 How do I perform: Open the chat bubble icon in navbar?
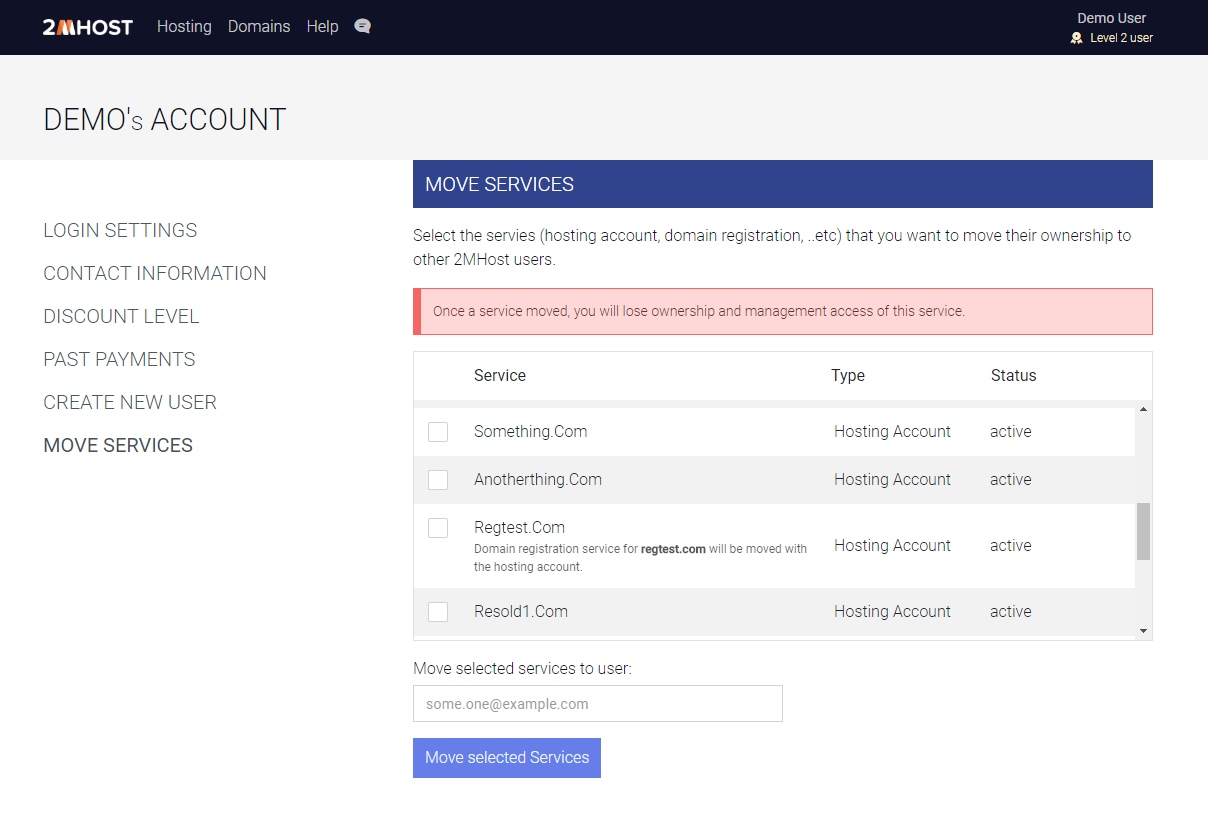pyautogui.click(x=362, y=27)
